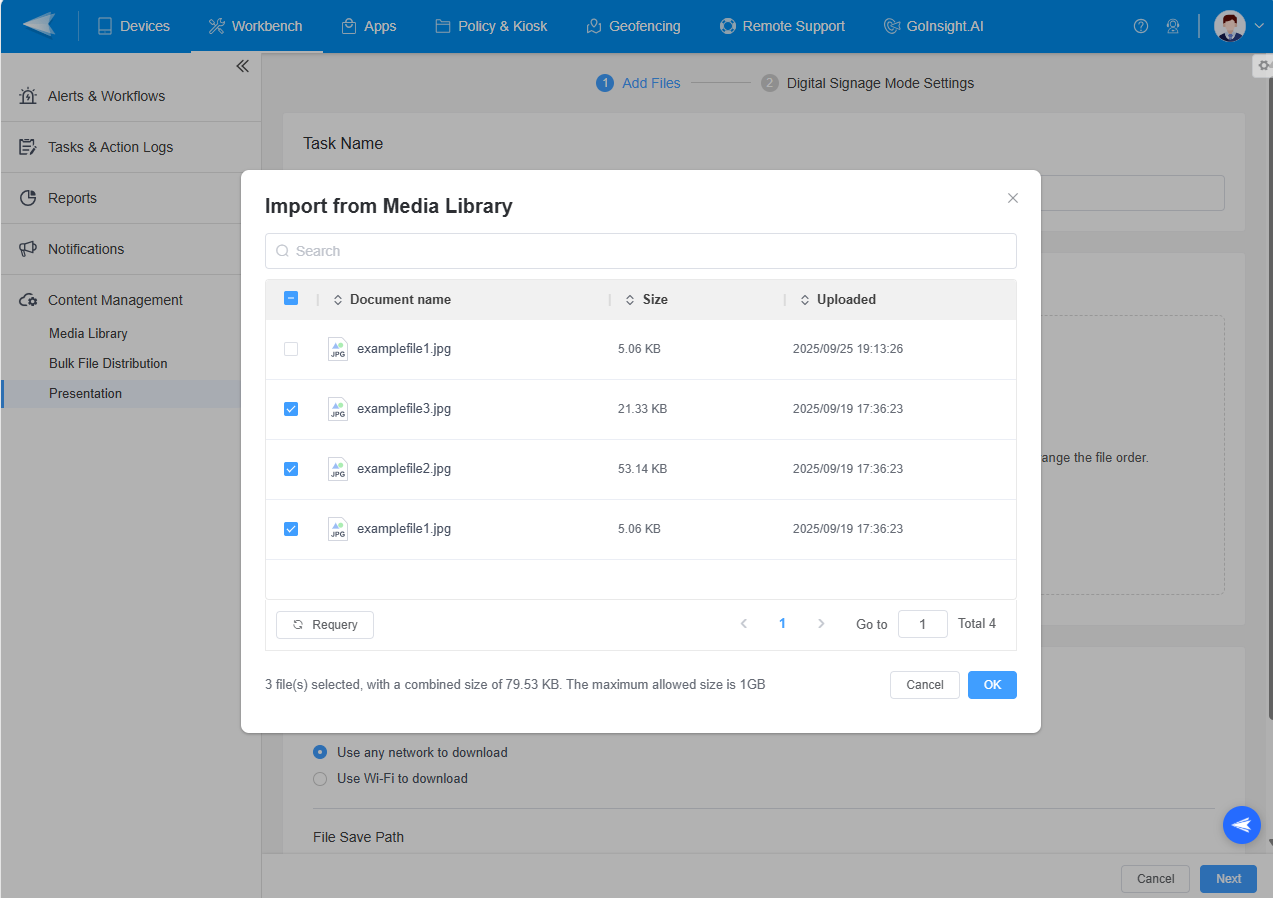Screen dimensions: 1273x898
Task: Sort by Uploaded date column
Action: [x=805, y=299]
